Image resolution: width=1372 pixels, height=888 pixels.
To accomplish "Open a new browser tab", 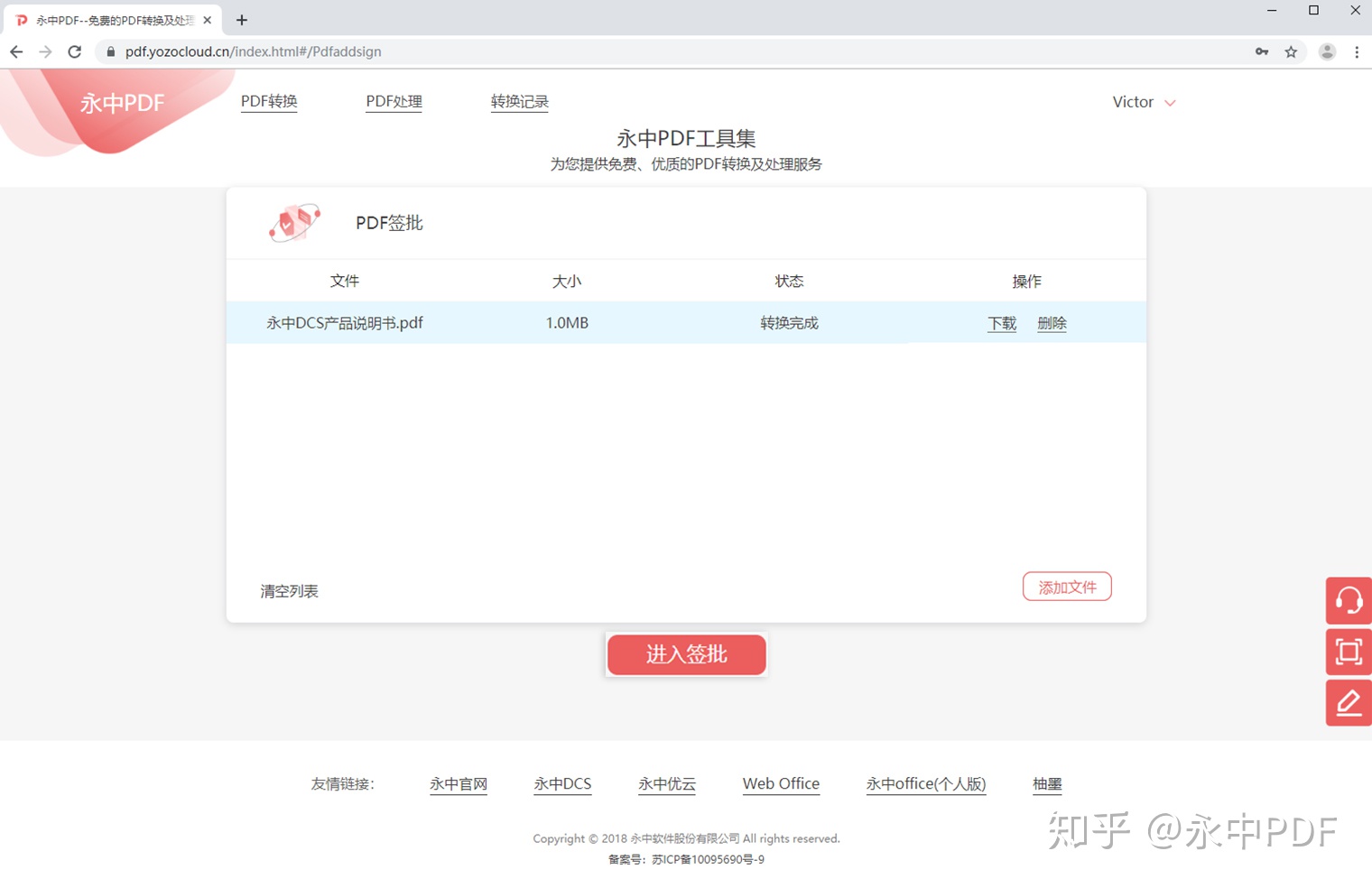I will 241,20.
